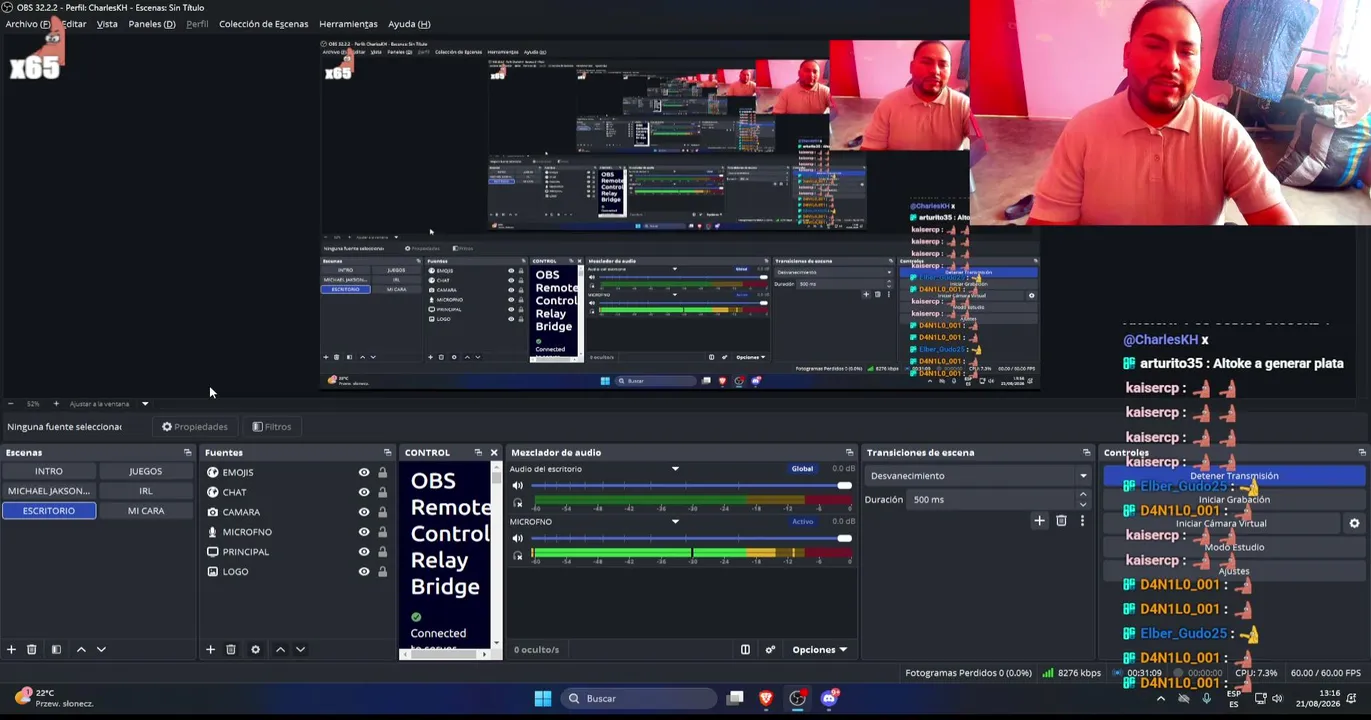1371x720 pixels.
Task: Adjust Audio del escritorio volume slider
Action: (x=691, y=486)
